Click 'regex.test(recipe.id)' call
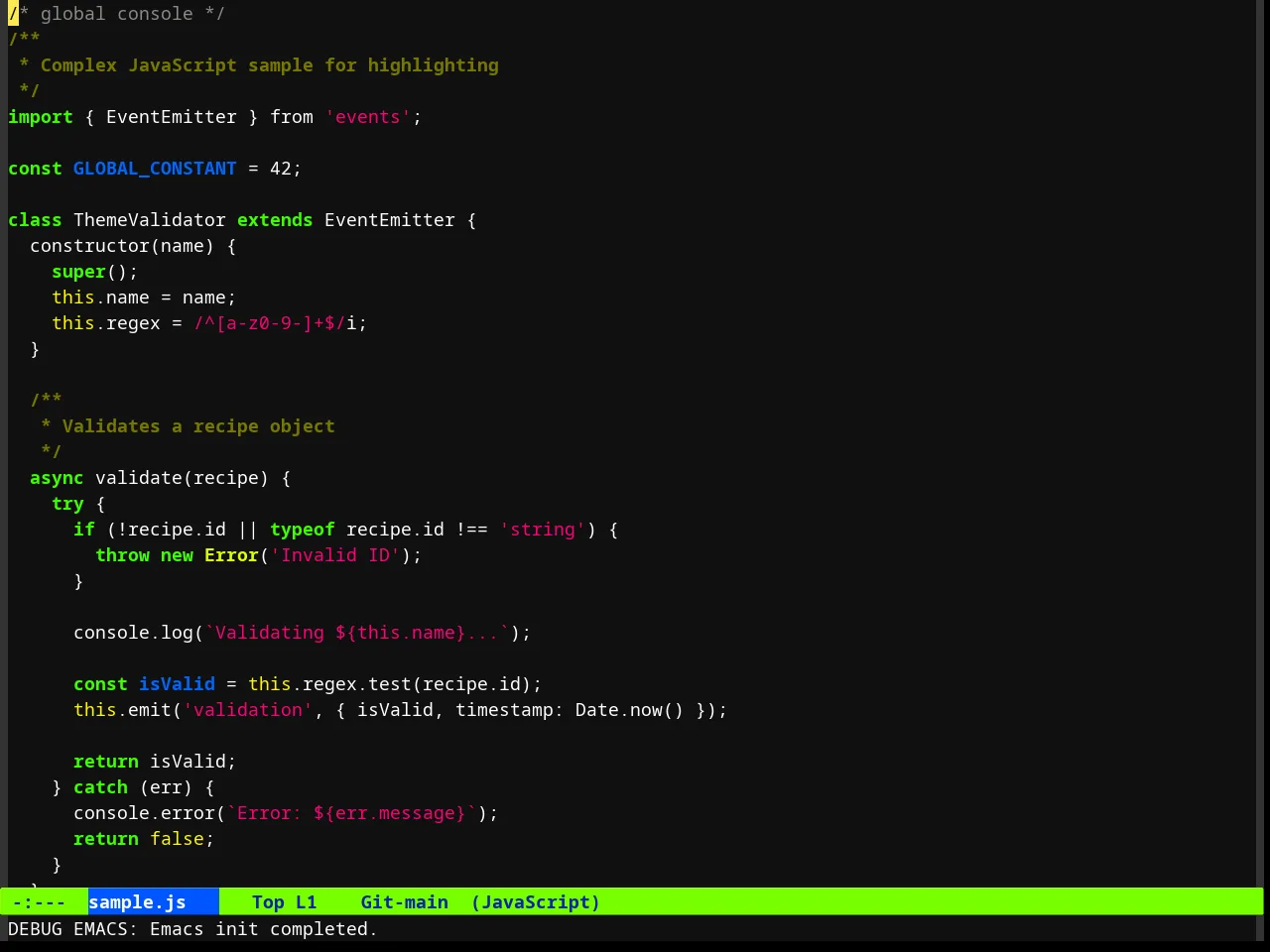This screenshot has height=952, width=1270. [x=417, y=684]
